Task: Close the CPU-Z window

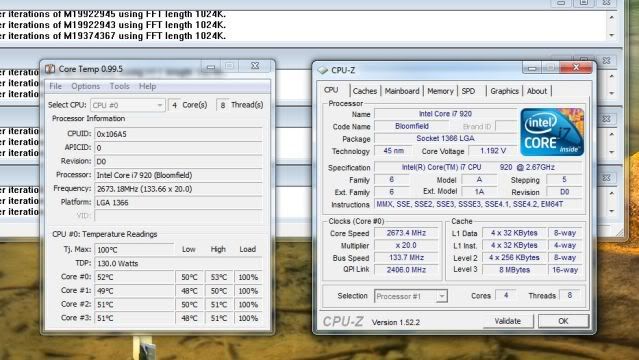Action: click(x=576, y=67)
